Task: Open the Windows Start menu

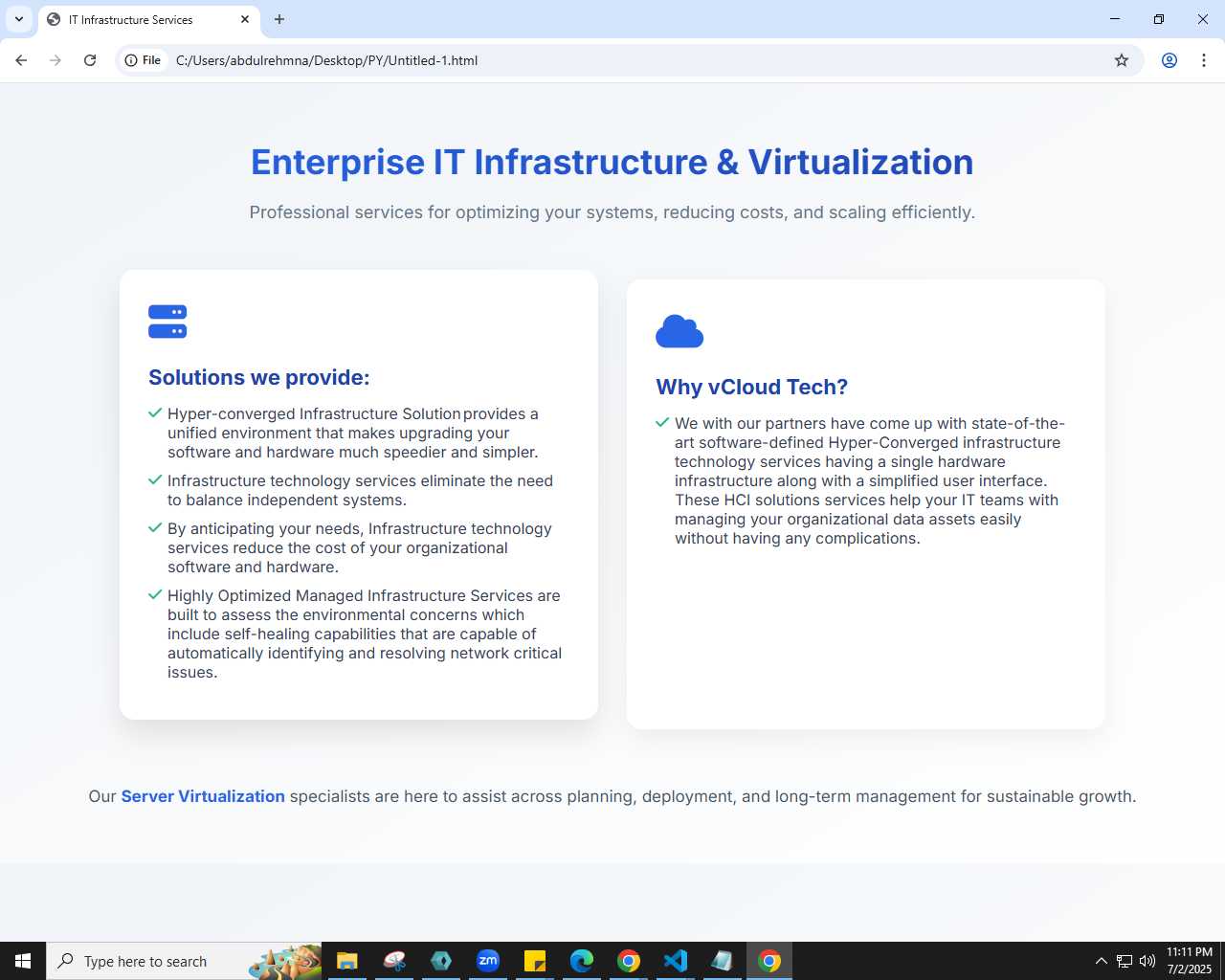Action: point(23,961)
